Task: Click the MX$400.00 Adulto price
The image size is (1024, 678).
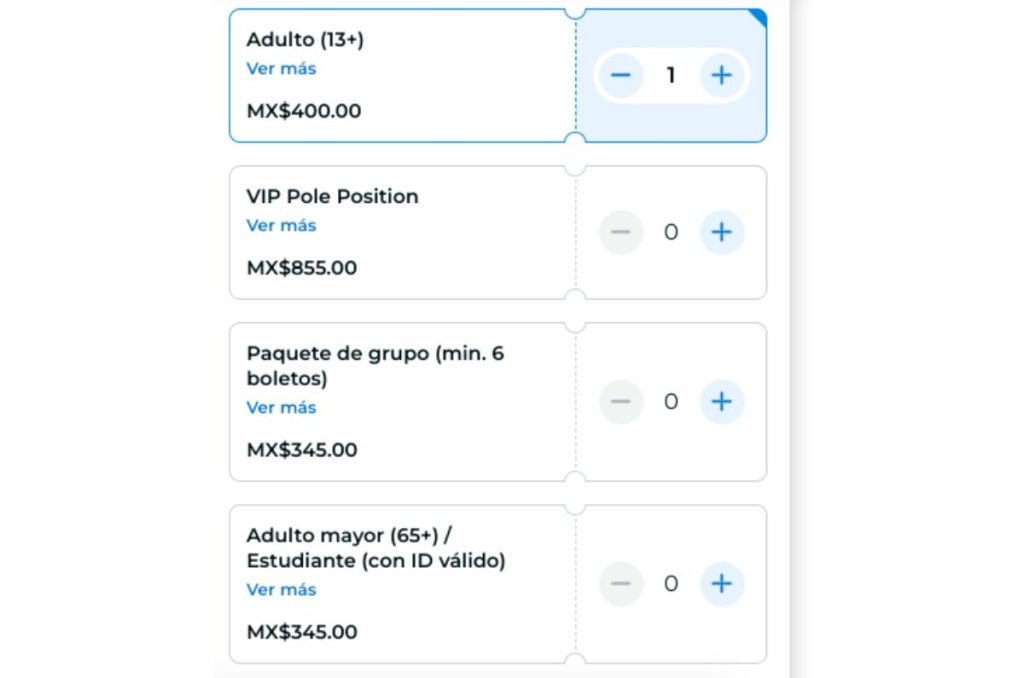Action: click(x=303, y=111)
